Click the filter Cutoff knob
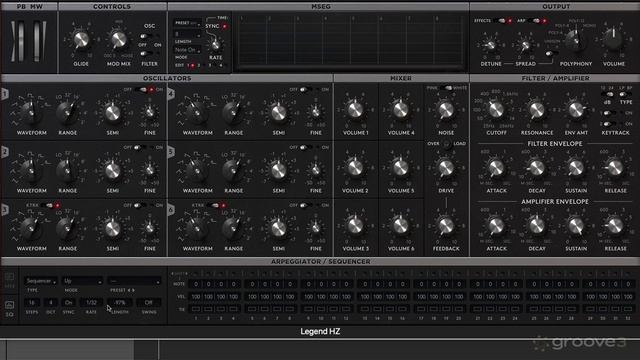The width and height of the screenshot is (640, 360). pyautogui.click(x=496, y=109)
